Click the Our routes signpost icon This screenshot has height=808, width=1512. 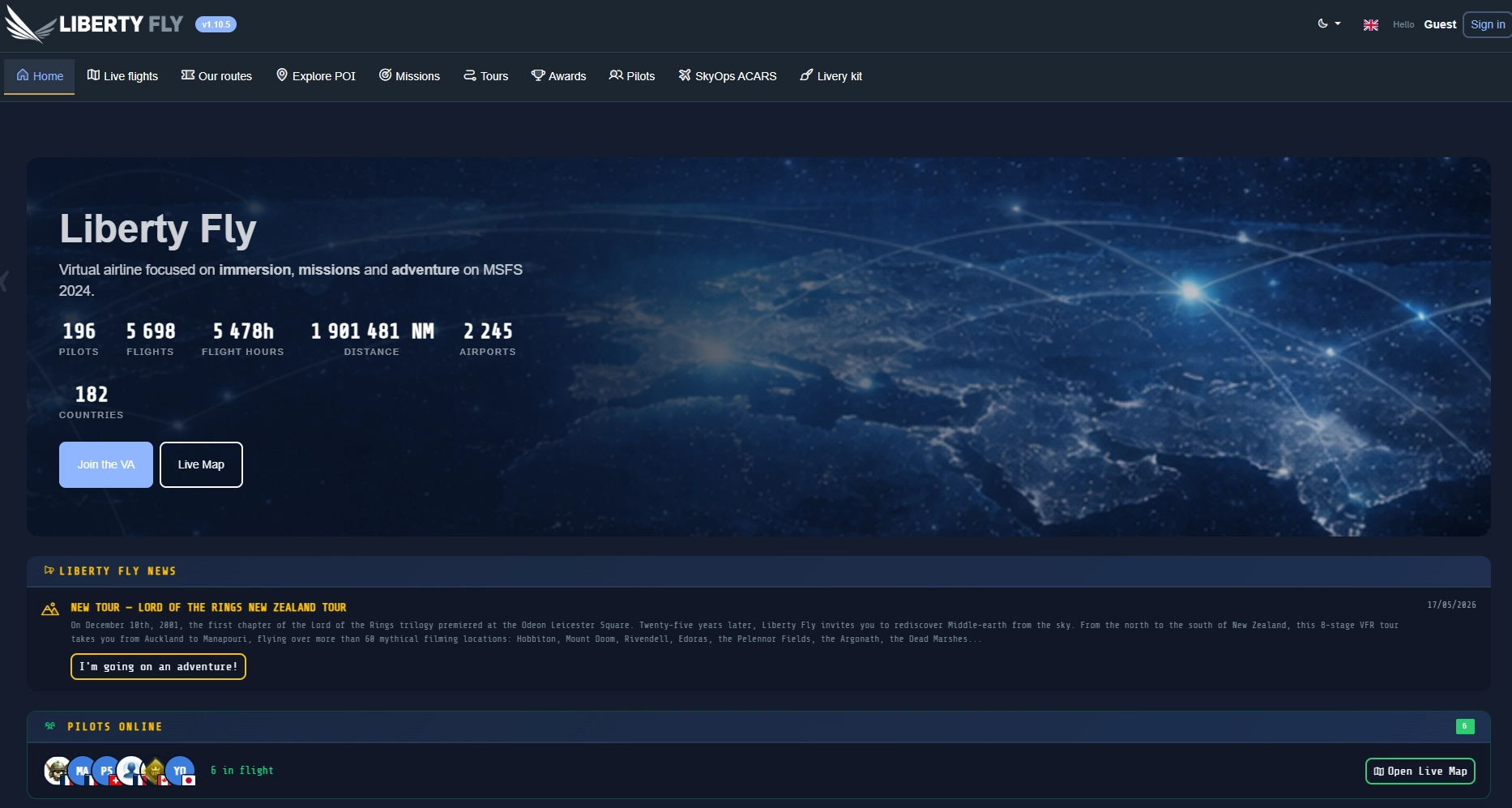[188, 75]
